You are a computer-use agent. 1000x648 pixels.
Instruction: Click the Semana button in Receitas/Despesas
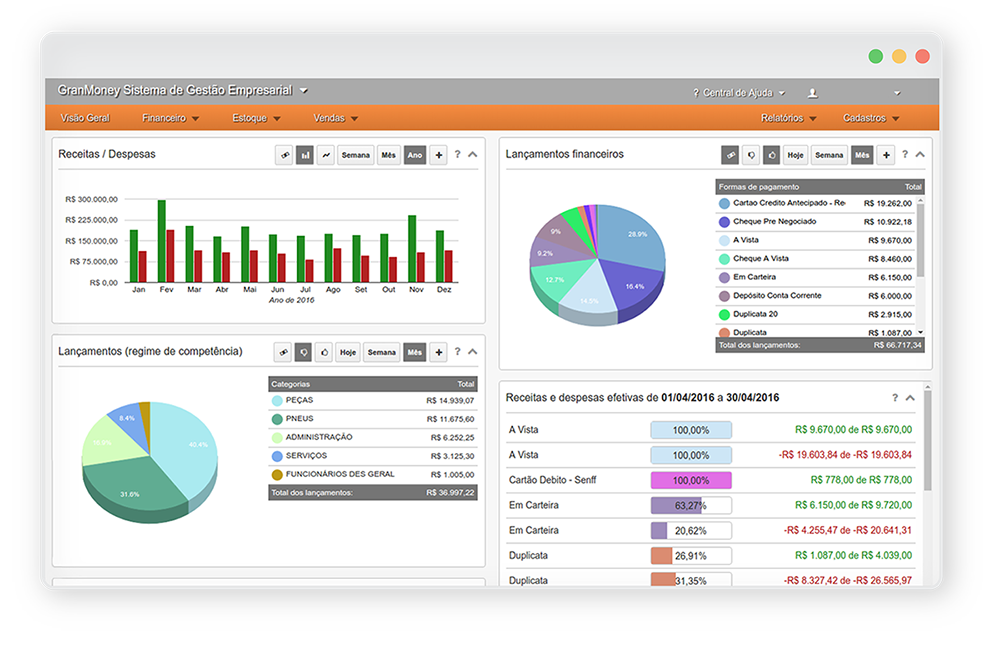(356, 155)
